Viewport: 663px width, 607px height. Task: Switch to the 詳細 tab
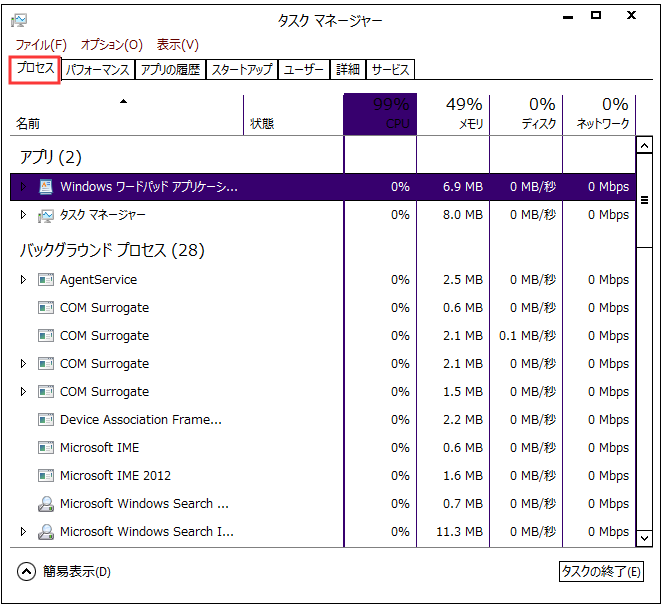348,69
